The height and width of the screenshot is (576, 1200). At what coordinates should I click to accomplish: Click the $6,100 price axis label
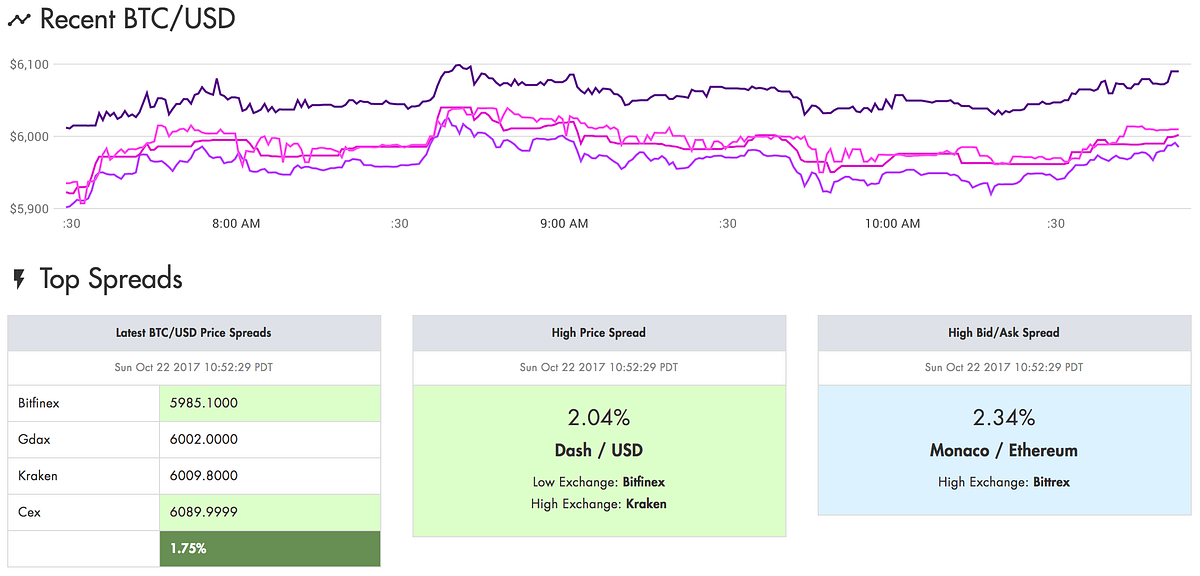(x=28, y=64)
